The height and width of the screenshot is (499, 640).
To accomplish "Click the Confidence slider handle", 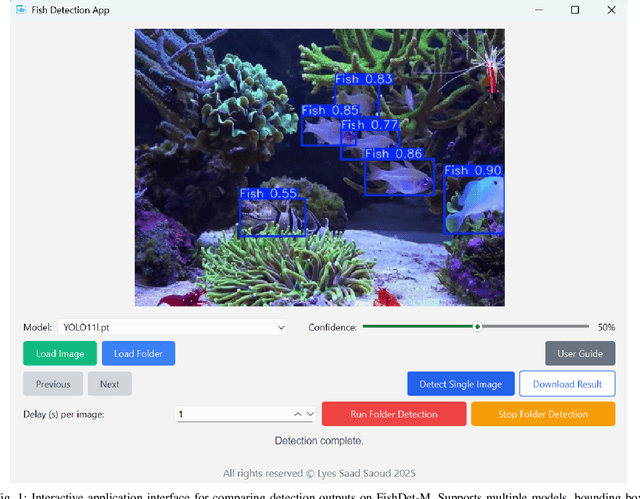I will [477, 326].
